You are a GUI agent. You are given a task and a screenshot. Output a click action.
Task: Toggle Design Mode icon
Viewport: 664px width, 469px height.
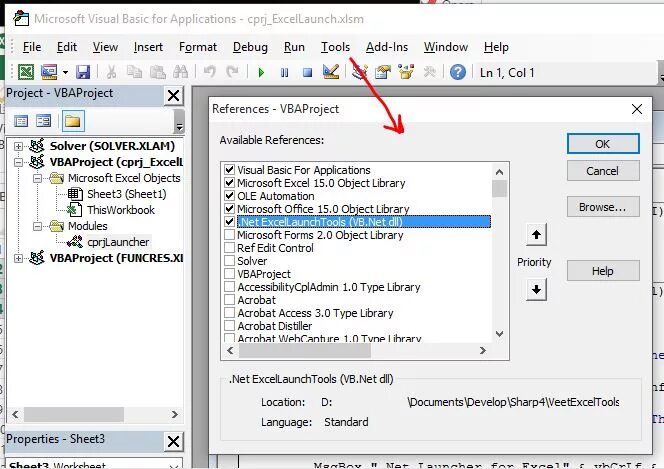pyautogui.click(x=331, y=72)
